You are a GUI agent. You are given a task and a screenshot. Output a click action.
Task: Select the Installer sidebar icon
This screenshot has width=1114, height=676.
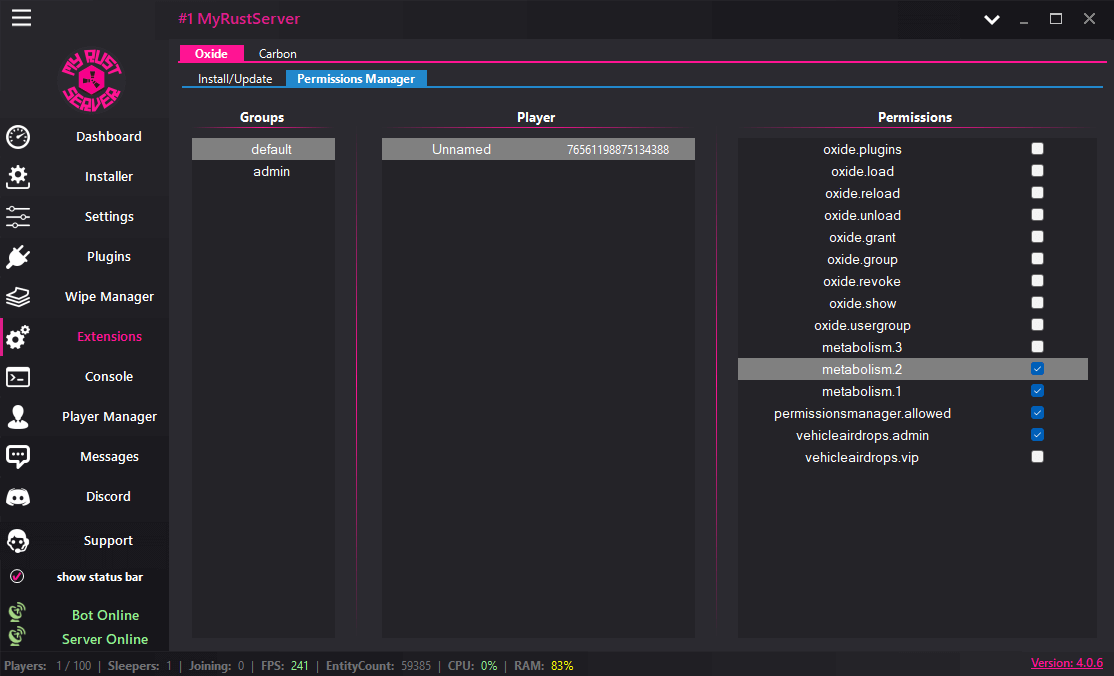click(108, 177)
